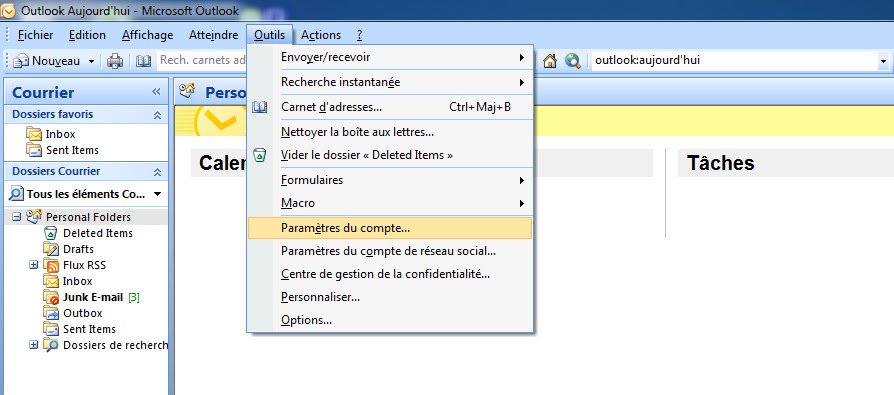894x395 pixels.
Task: Click Sent Items icon under Dossiers favoris
Action: click(x=34, y=150)
